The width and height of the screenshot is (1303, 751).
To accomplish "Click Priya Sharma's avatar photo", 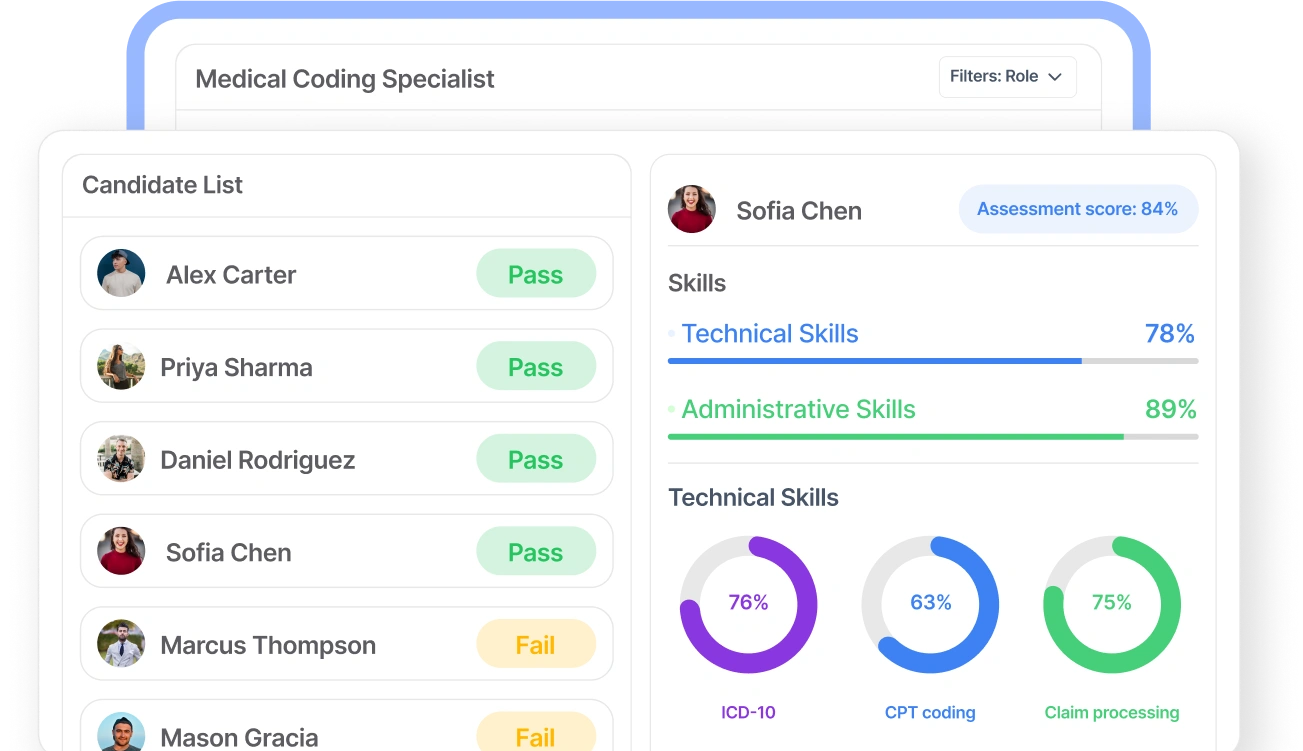I will point(121,366).
